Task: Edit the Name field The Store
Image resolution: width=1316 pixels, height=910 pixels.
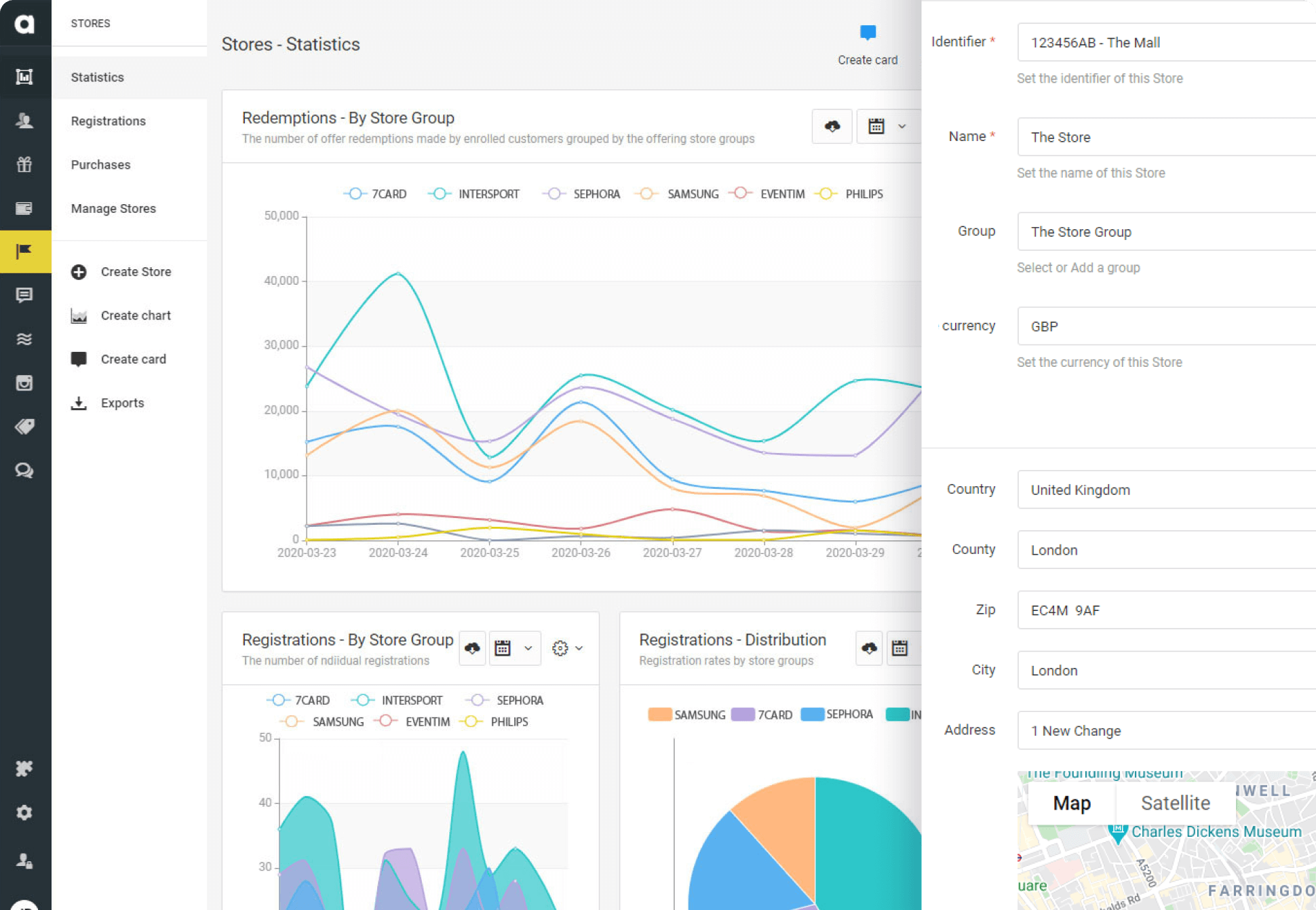Action: click(x=1167, y=137)
